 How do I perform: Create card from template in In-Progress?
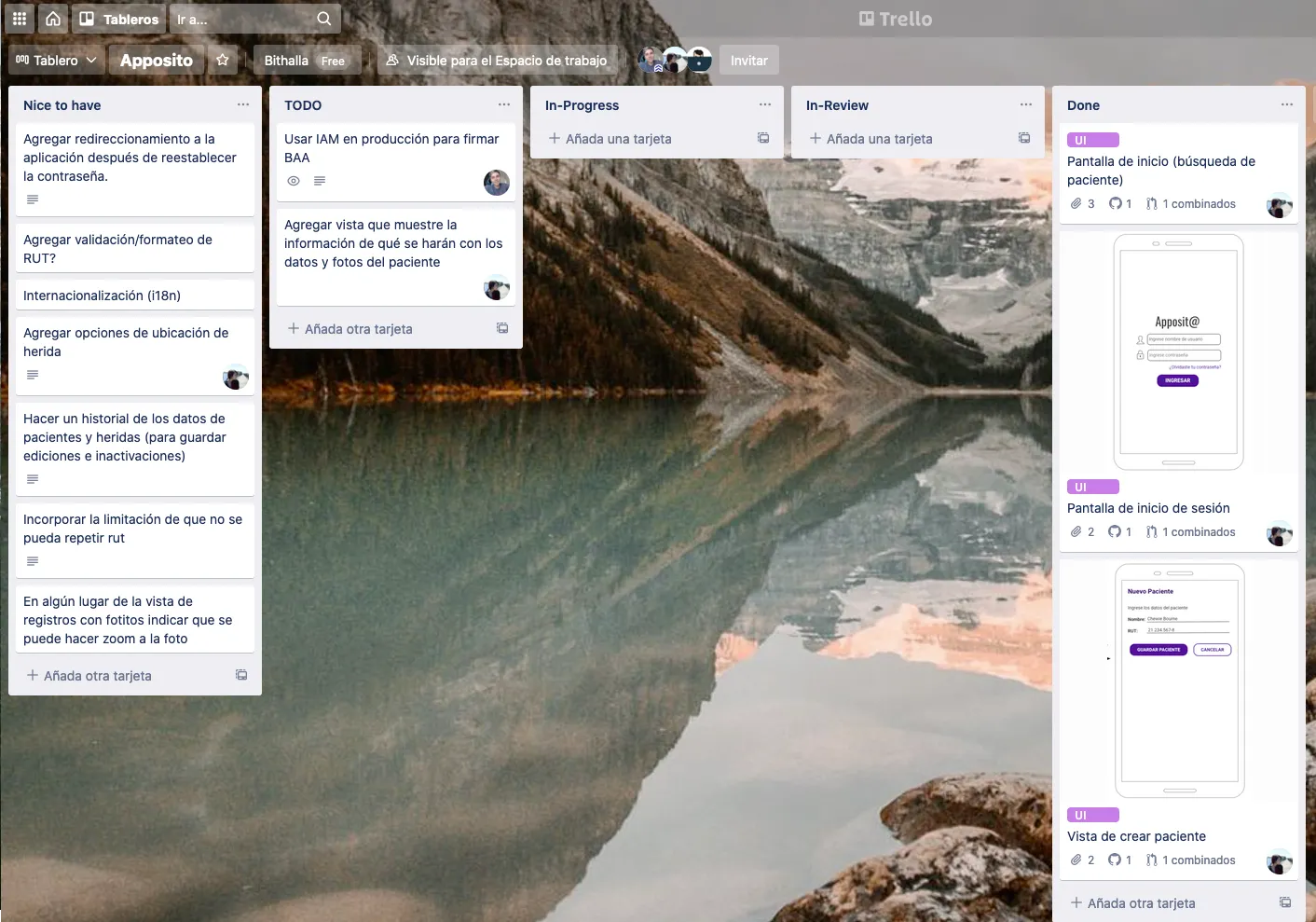[763, 138]
